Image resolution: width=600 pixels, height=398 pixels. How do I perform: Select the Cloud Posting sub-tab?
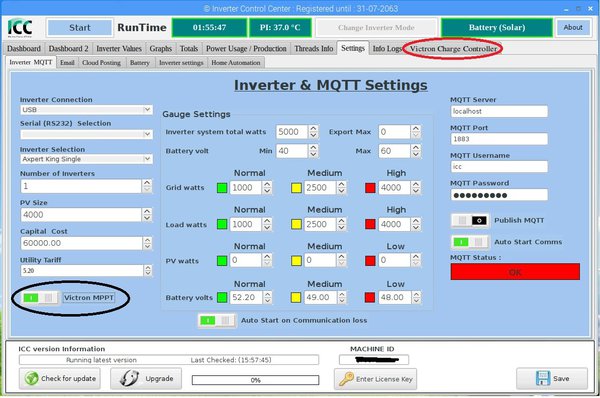click(x=101, y=63)
